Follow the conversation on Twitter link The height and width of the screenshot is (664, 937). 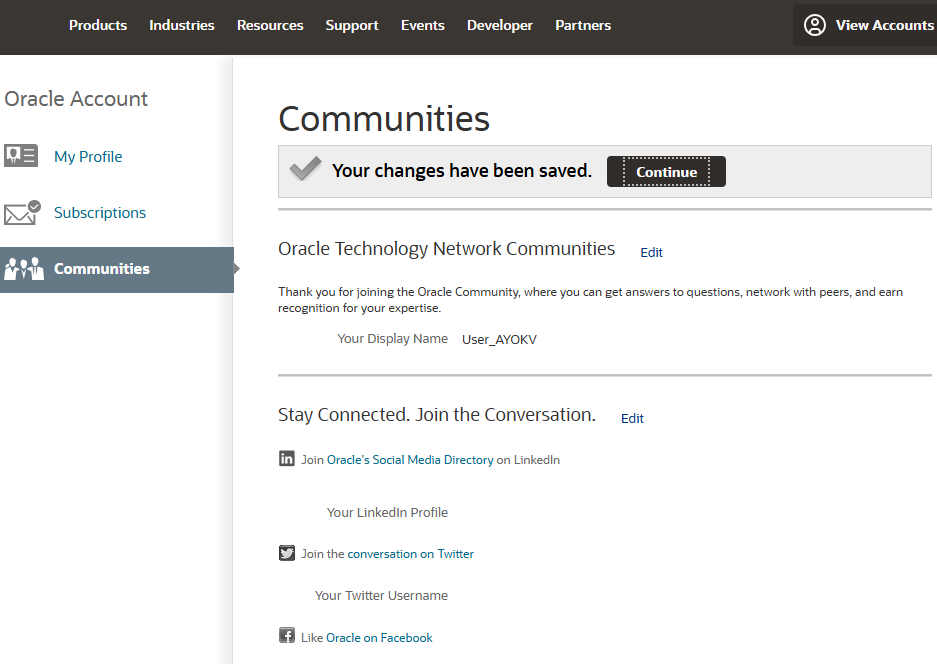click(411, 554)
